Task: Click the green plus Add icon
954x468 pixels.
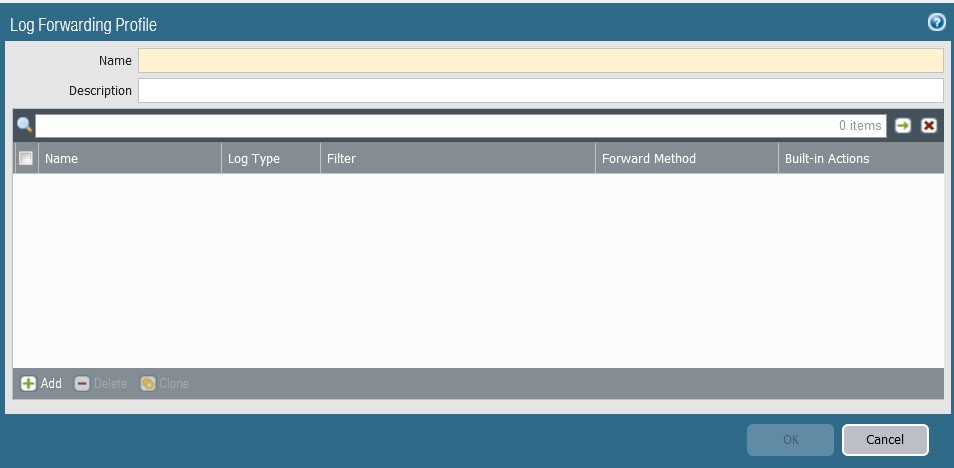Action: pos(28,383)
